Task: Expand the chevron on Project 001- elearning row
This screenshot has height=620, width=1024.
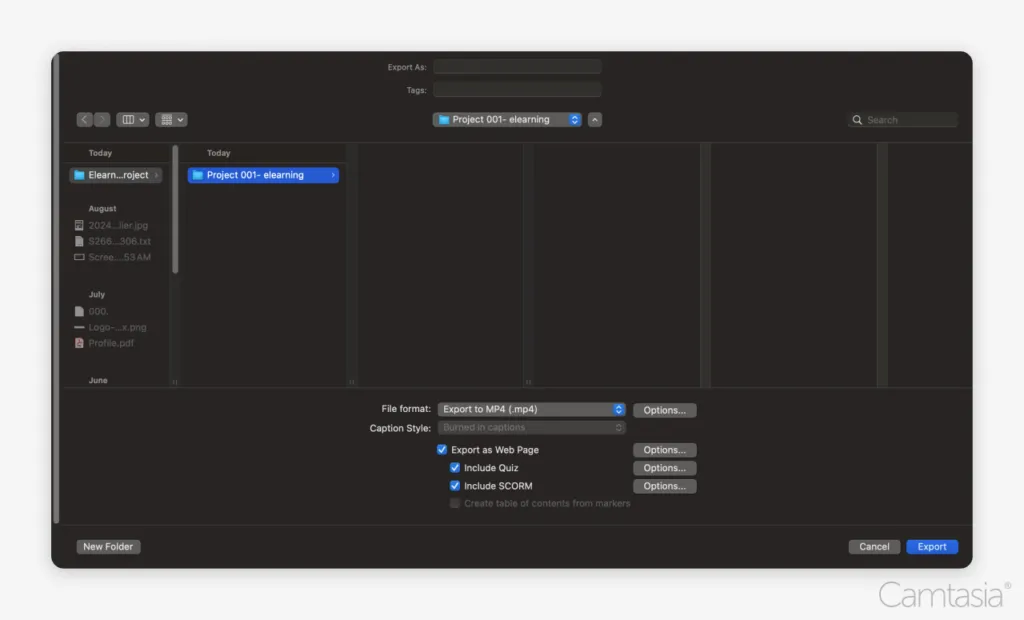Action: (333, 175)
